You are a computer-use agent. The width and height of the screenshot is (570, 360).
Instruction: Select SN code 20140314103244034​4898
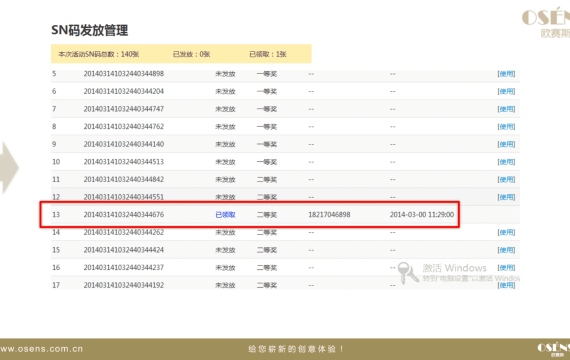pyautogui.click(x=124, y=74)
